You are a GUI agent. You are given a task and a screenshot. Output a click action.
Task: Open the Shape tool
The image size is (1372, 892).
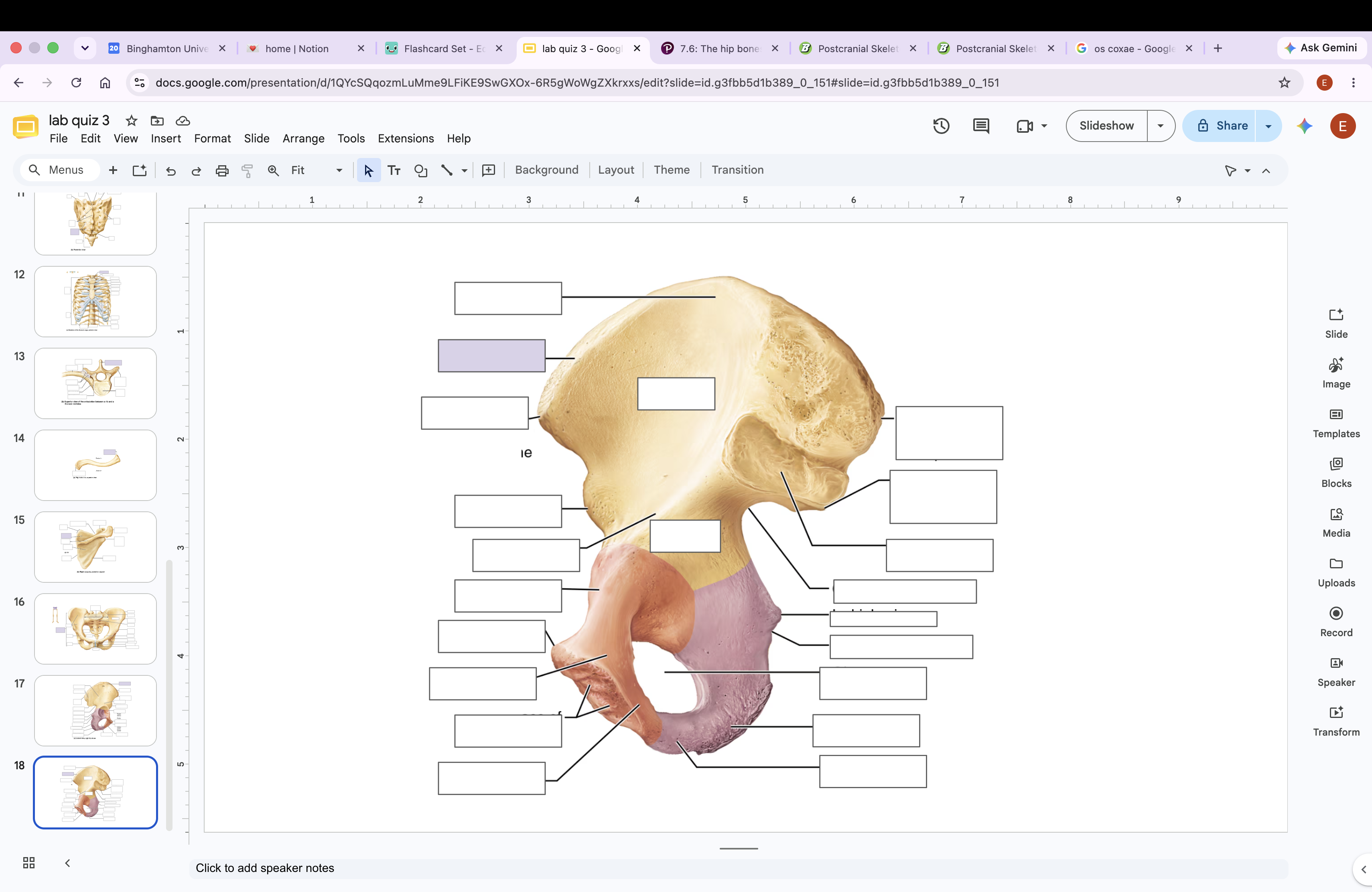(x=421, y=170)
